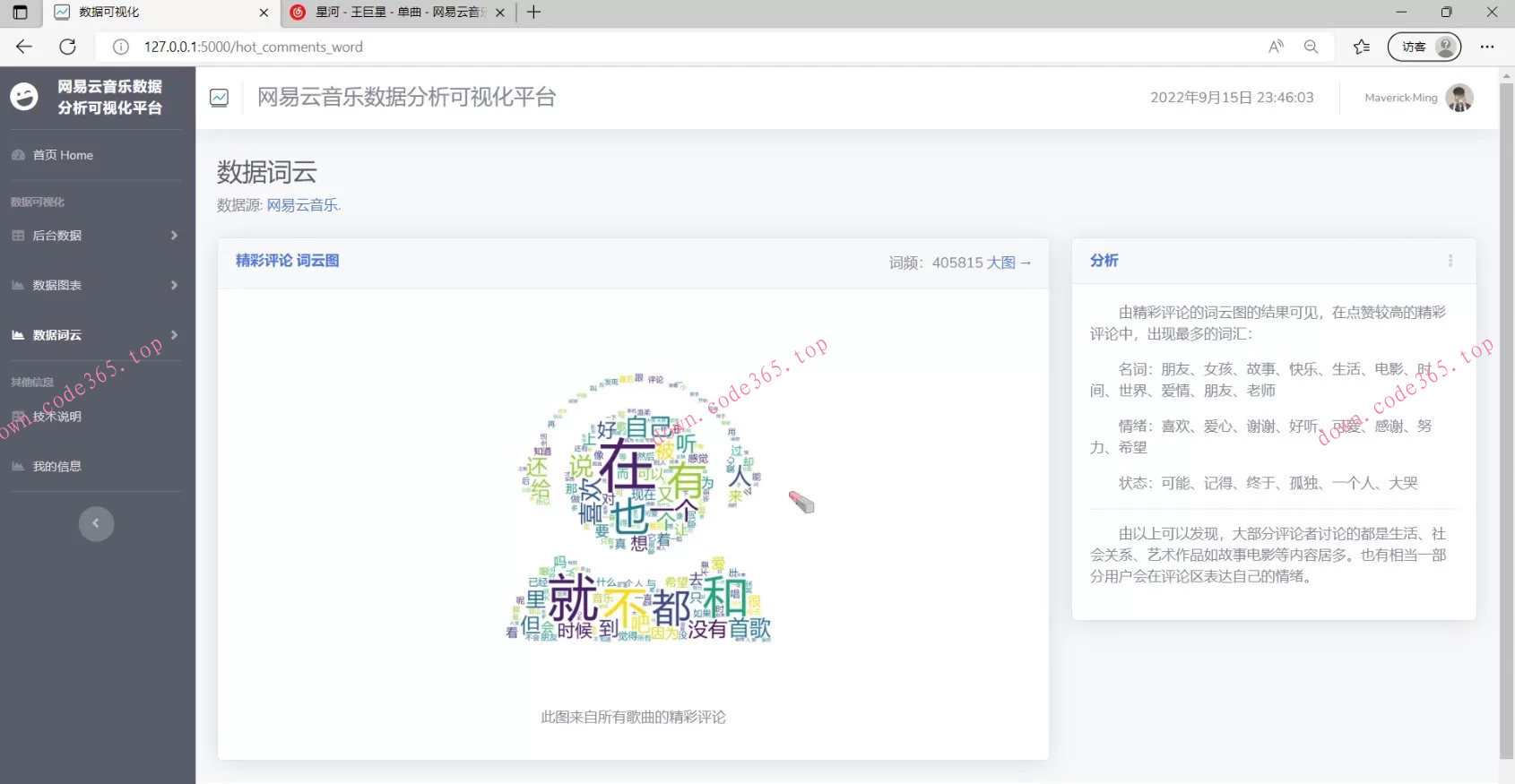Click the caption 此图来自所有歌曲的精彩评论

633,717
